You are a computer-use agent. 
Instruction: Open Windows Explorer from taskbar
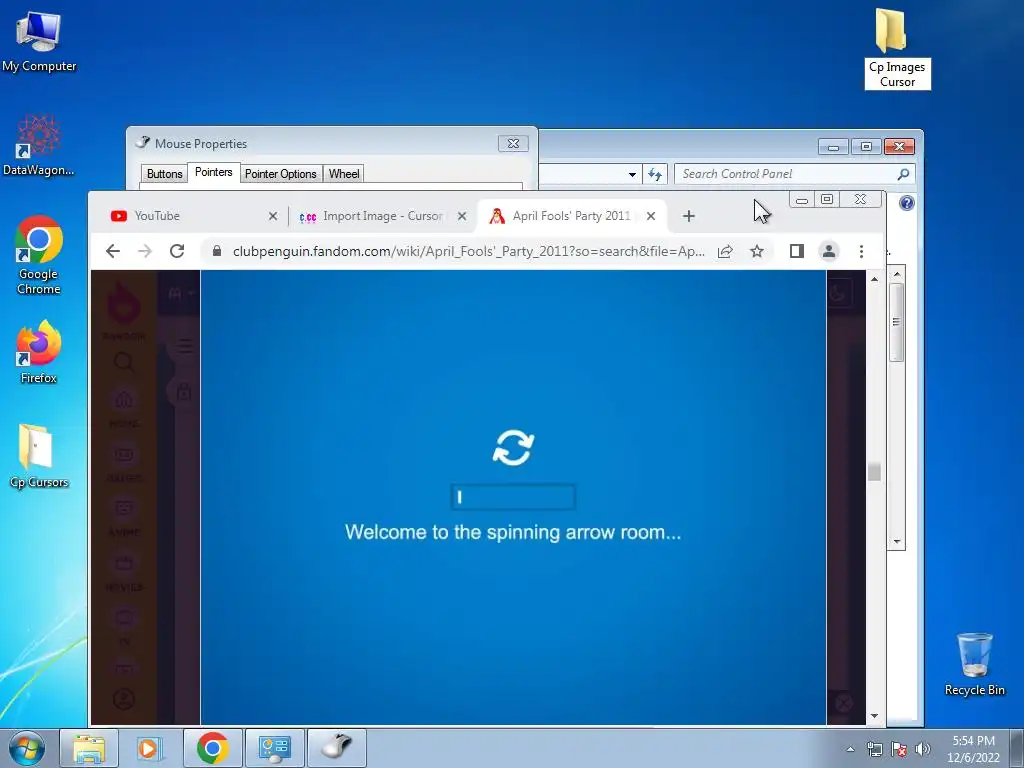point(89,748)
